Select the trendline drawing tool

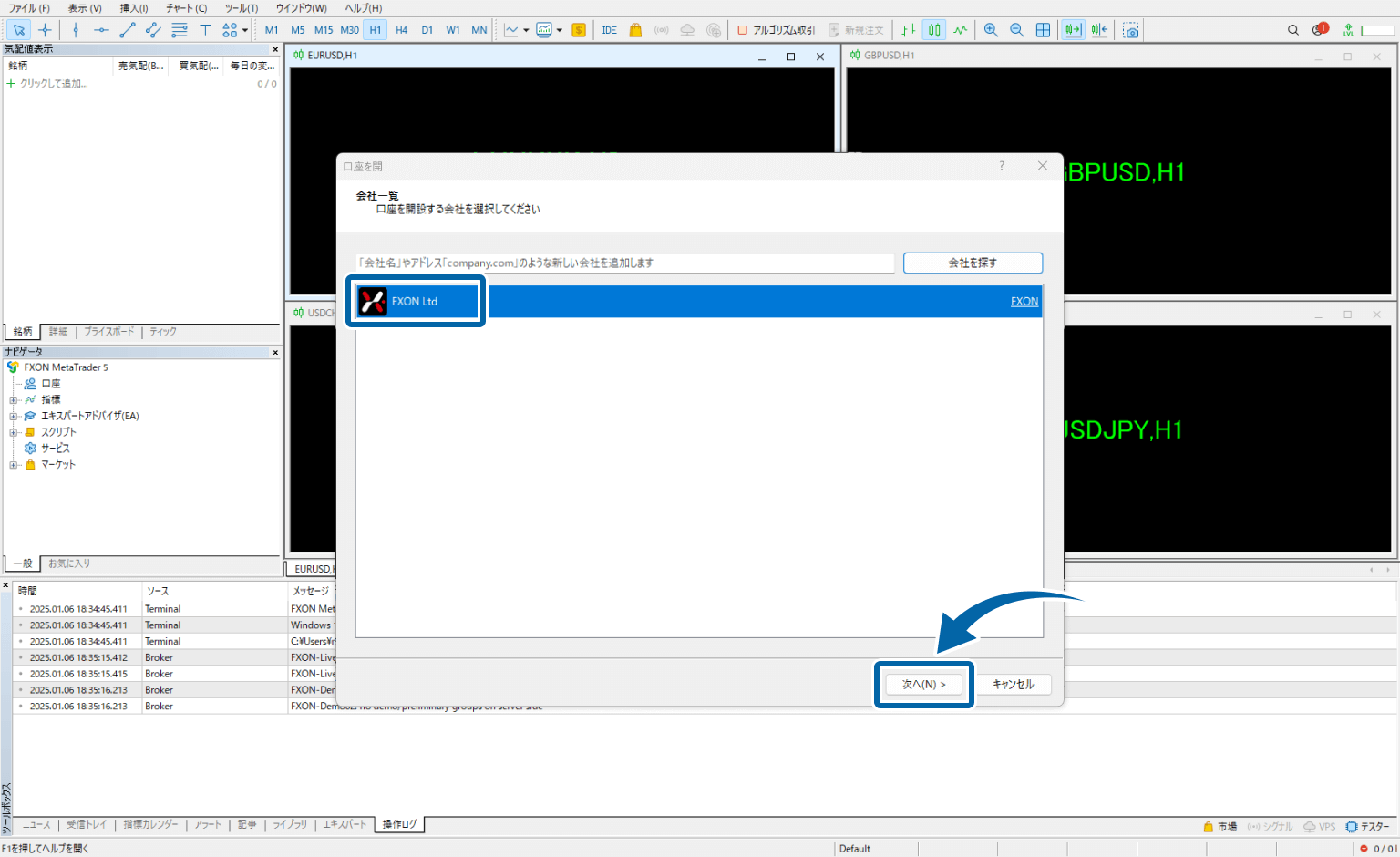coord(128,30)
